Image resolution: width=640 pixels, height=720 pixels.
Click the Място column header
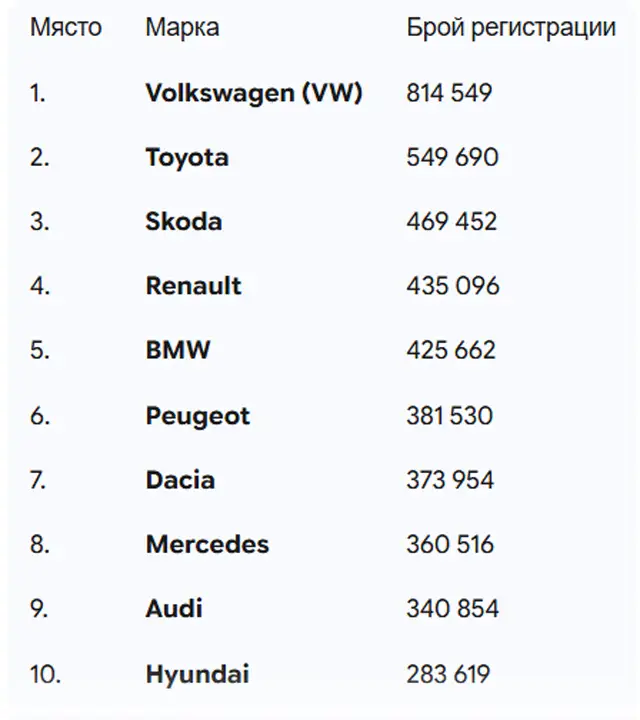click(66, 27)
